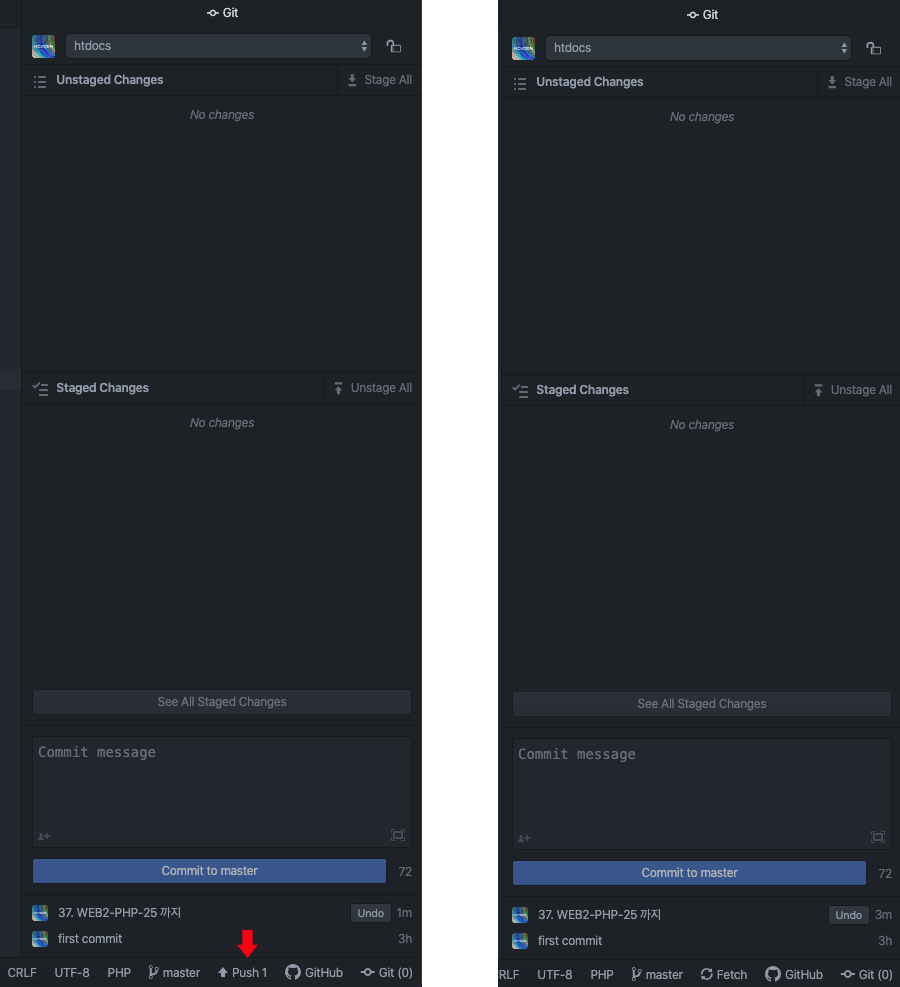This screenshot has height=987, width=900.
Task: Click Unstaged Changes list icon in left panel
Action: point(40,82)
